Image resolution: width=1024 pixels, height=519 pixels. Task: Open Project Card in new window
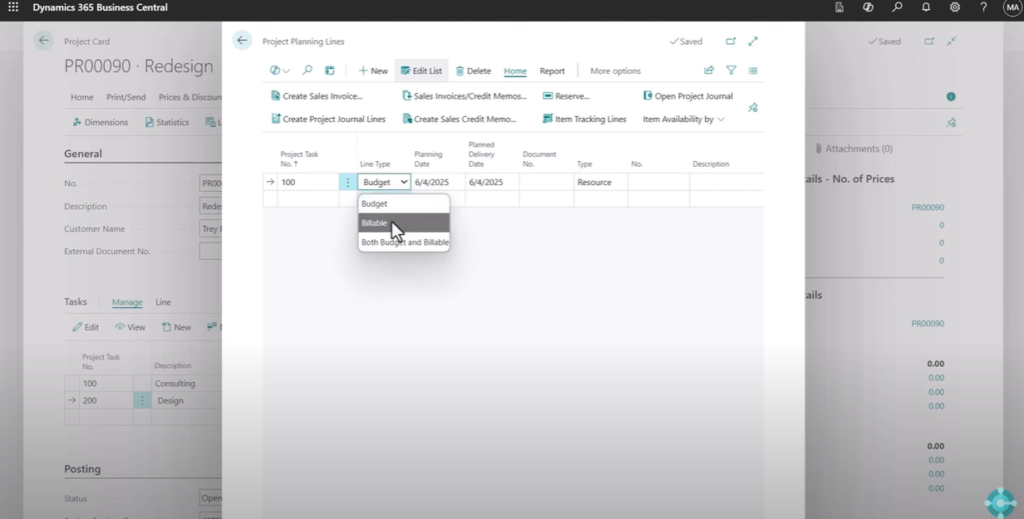point(929,41)
